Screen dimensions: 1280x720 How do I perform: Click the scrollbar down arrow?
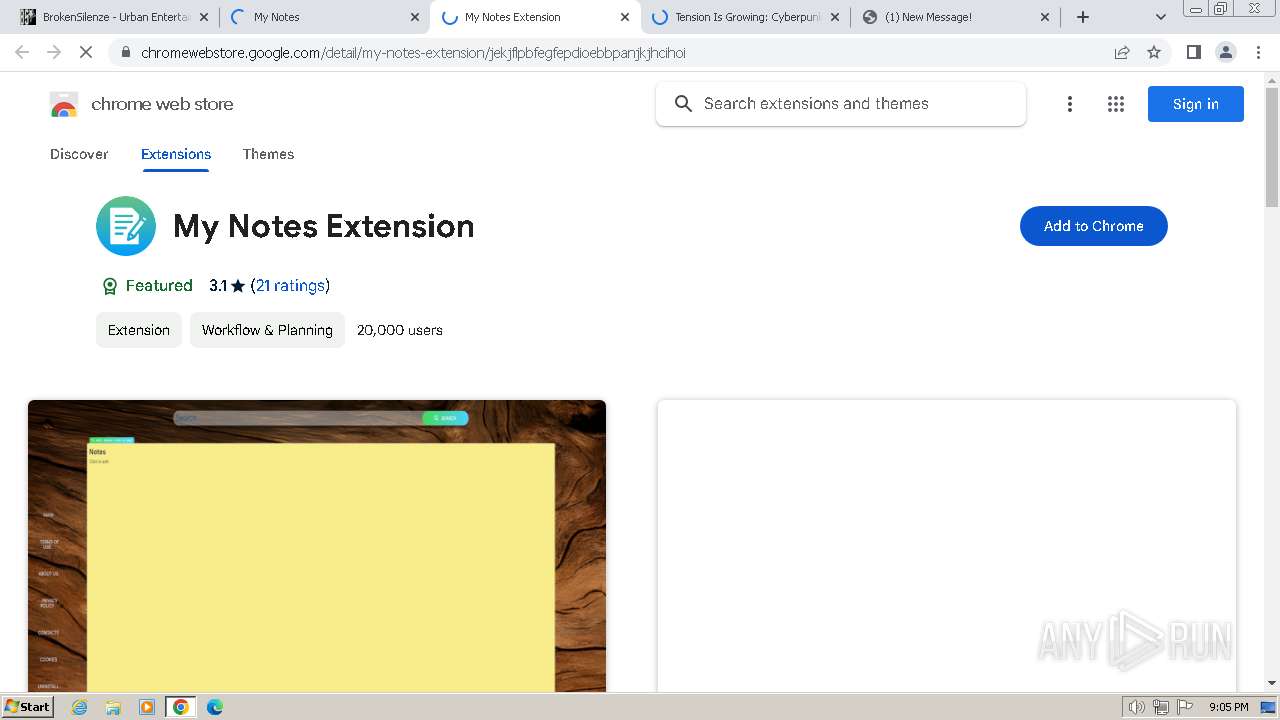click(1272, 684)
